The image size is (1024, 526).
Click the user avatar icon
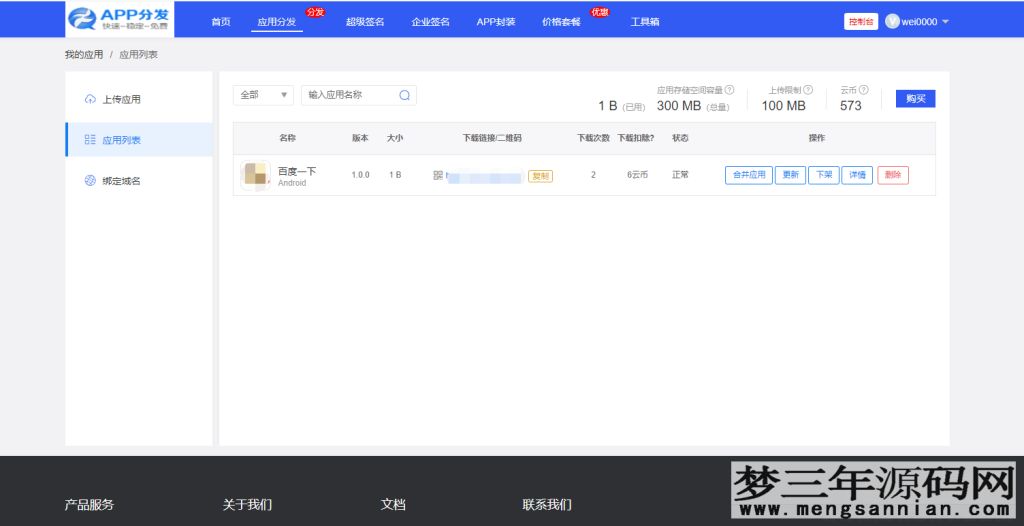pyautogui.click(x=892, y=22)
